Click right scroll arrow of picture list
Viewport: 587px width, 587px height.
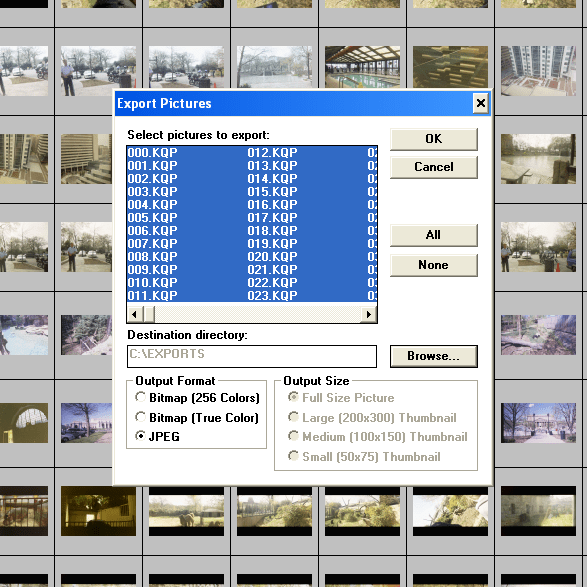pyautogui.click(x=369, y=314)
